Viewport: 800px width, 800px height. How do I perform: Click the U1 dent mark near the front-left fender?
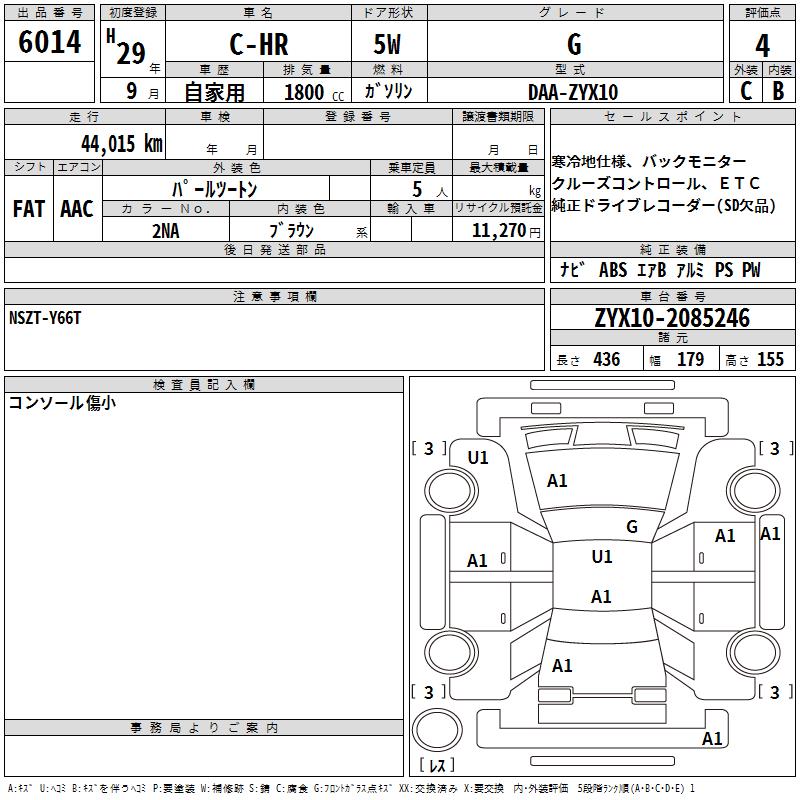(478, 458)
